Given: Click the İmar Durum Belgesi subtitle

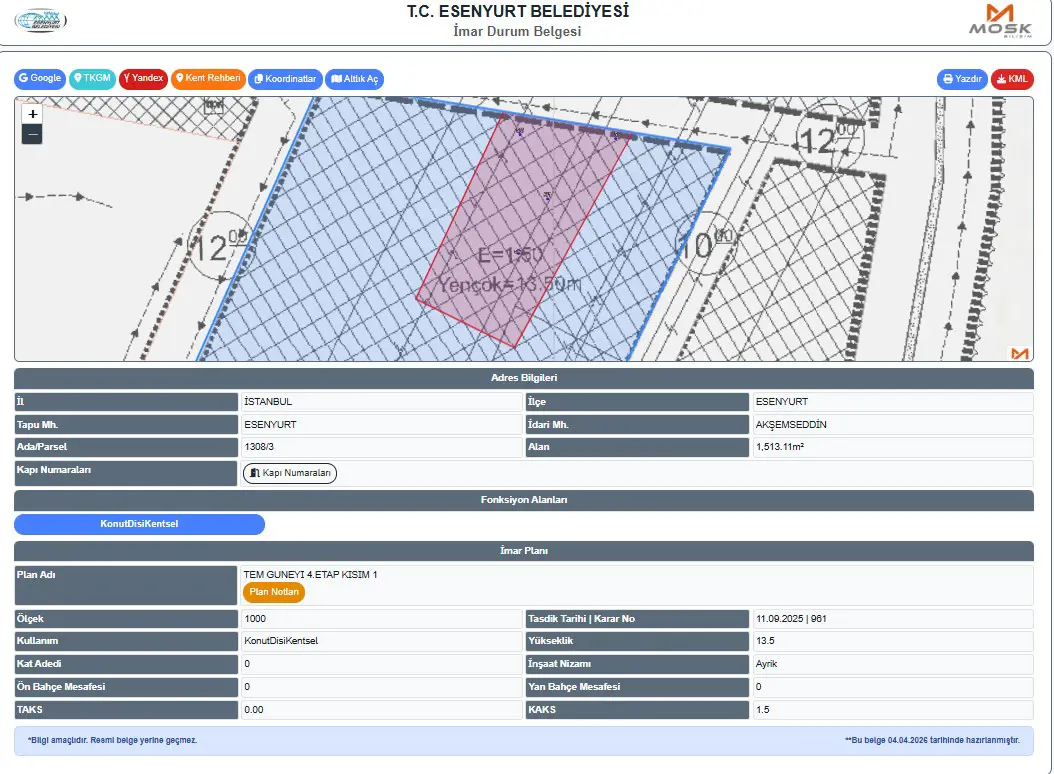Looking at the screenshot, I should (x=517, y=32).
